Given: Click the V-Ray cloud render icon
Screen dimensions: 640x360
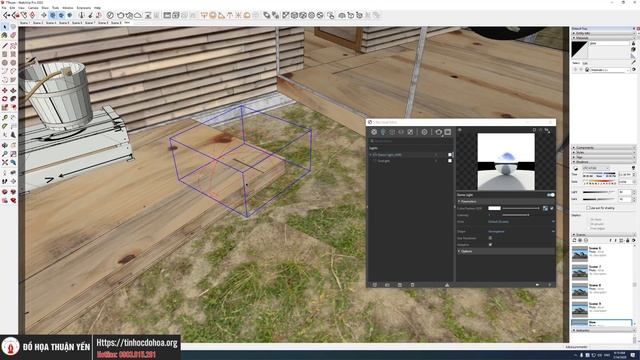Looking at the screenshot, I should coord(138,15).
